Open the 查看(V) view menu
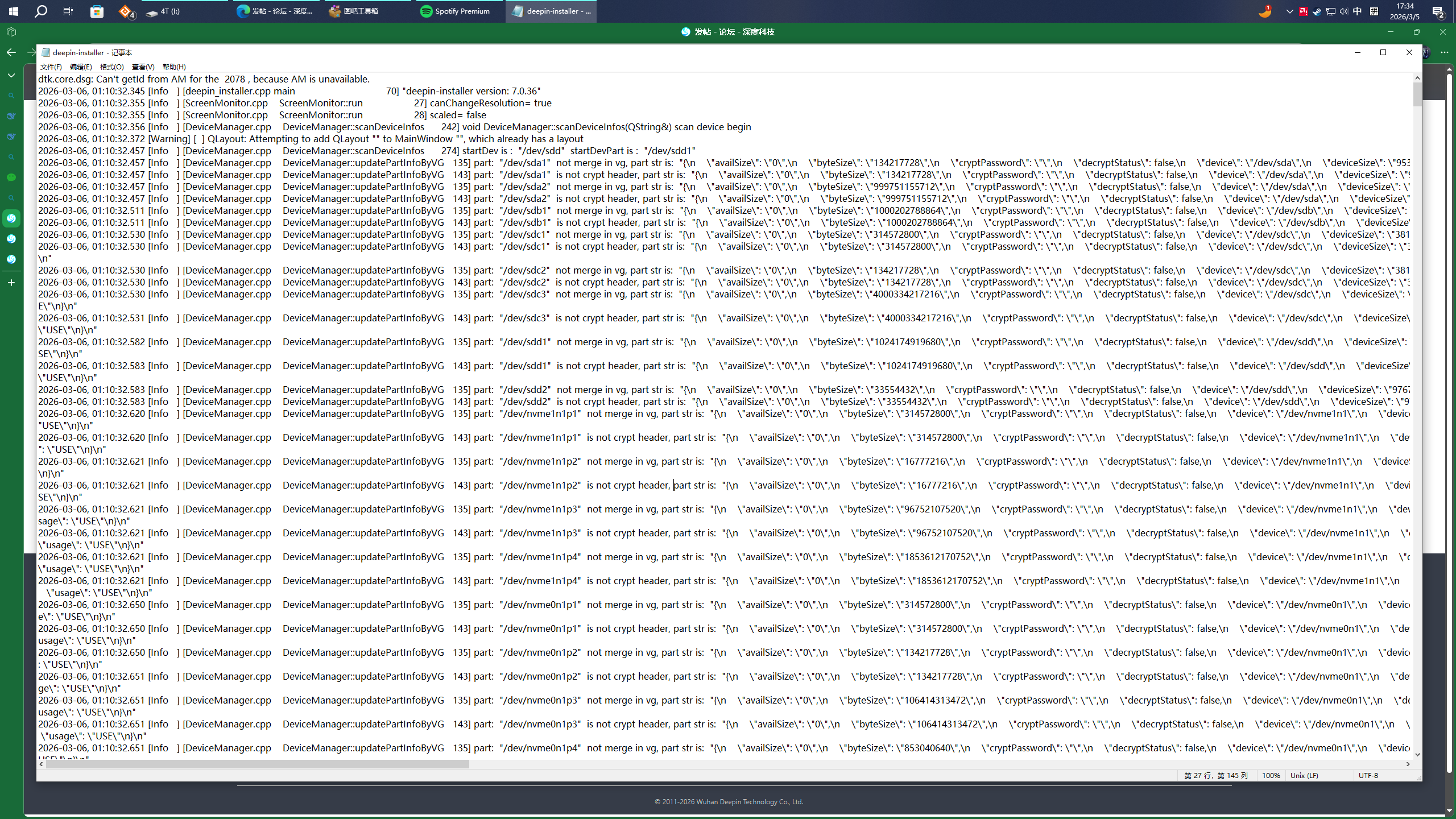Screen dimensions: 1456x819 point(143,67)
